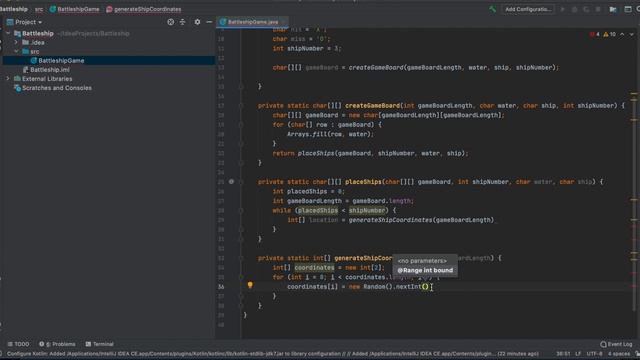Select the '<no parameters>' popup entry

tap(422, 261)
